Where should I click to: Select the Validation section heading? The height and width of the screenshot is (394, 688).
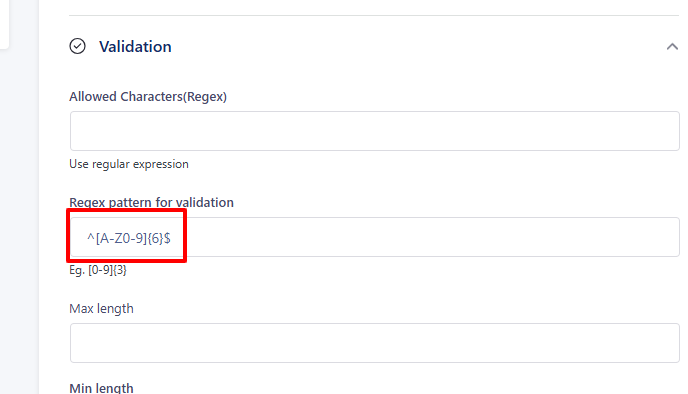click(x=135, y=47)
